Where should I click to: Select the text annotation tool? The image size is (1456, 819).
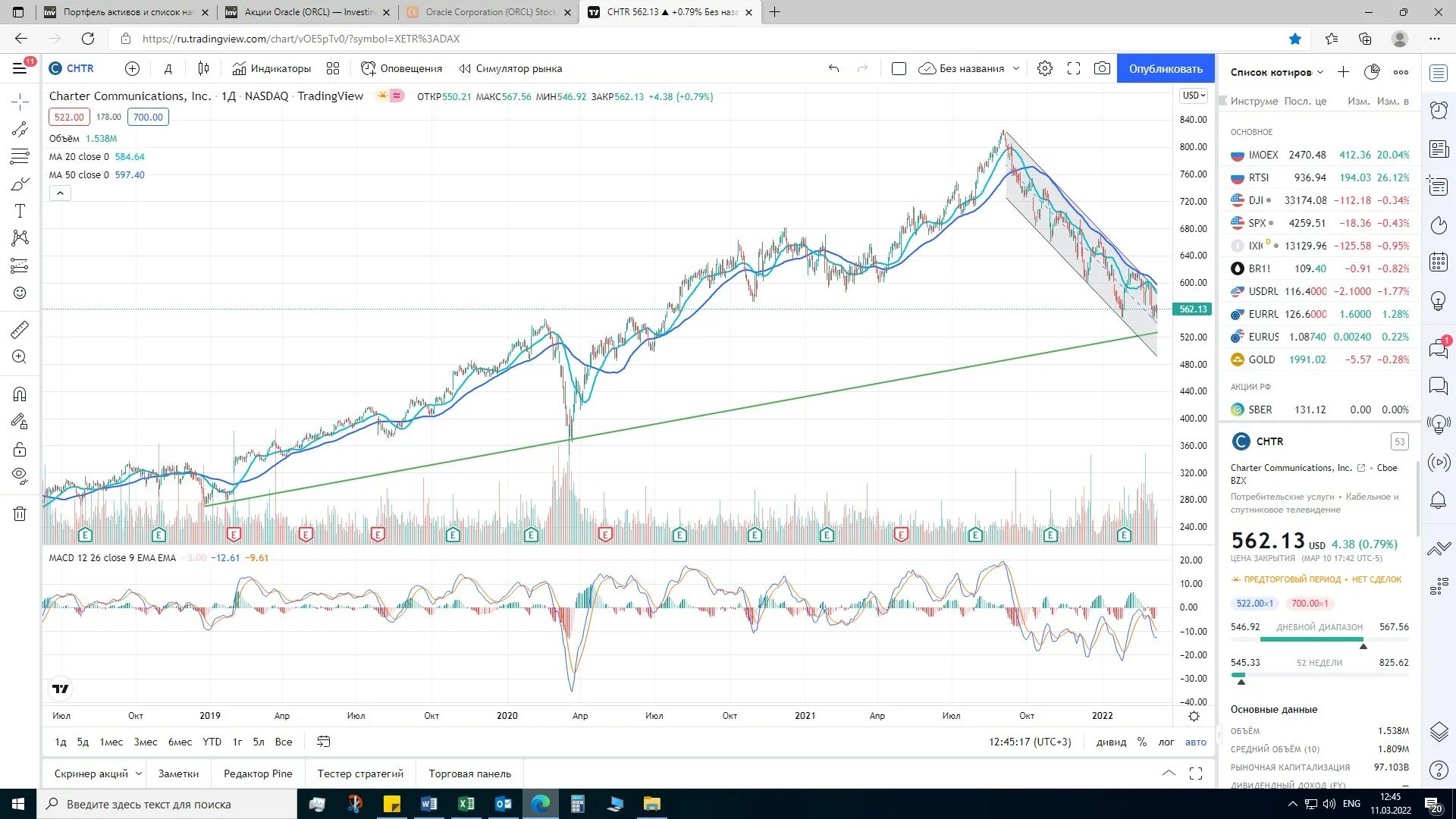[20, 211]
